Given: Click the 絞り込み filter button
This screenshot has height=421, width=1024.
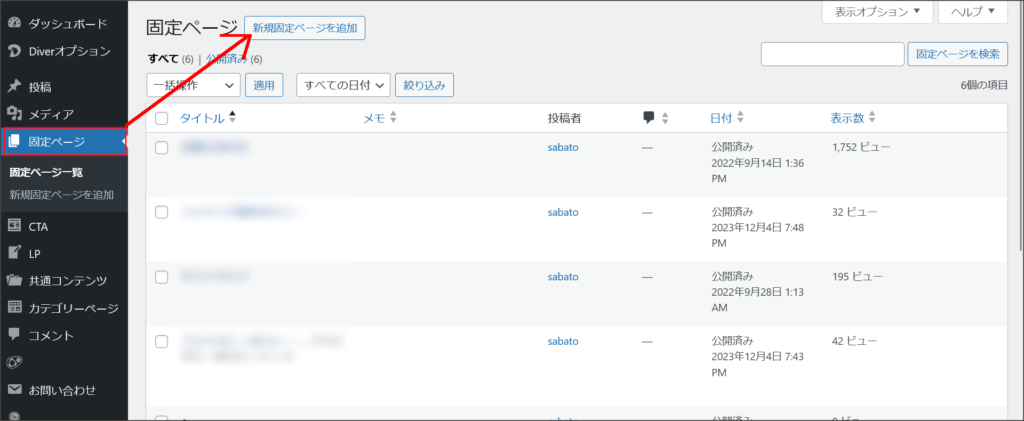Looking at the screenshot, I should 424,85.
